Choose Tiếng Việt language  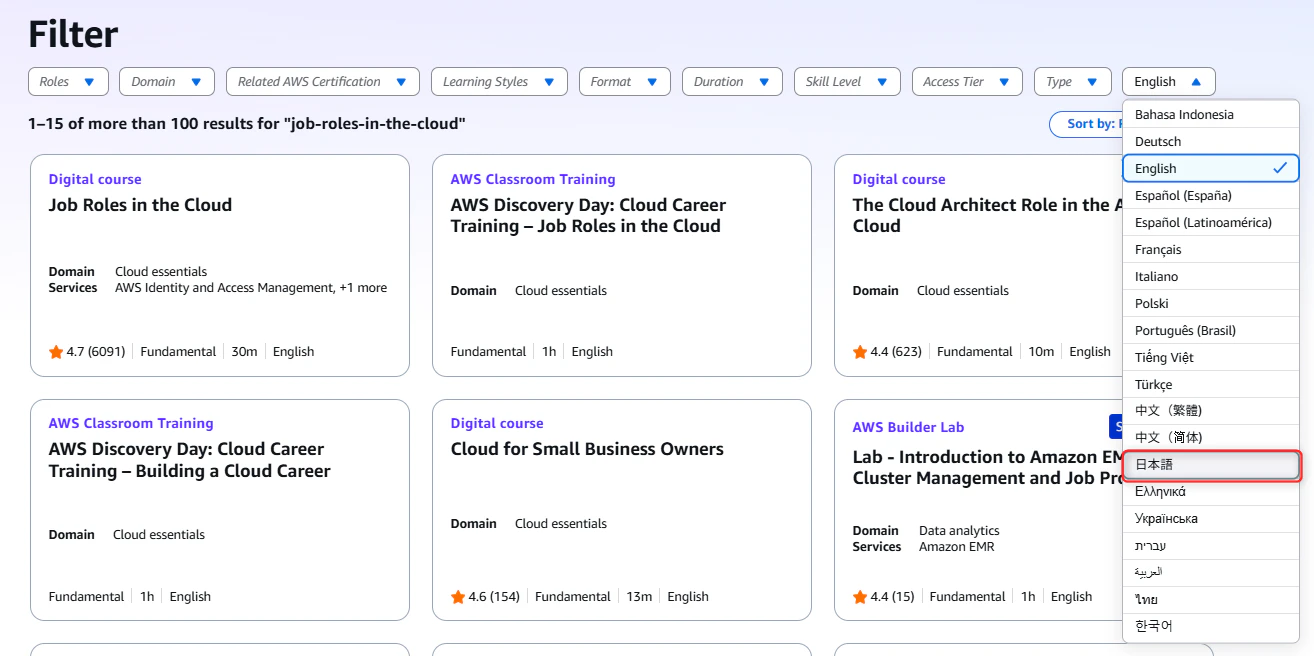click(x=1211, y=357)
